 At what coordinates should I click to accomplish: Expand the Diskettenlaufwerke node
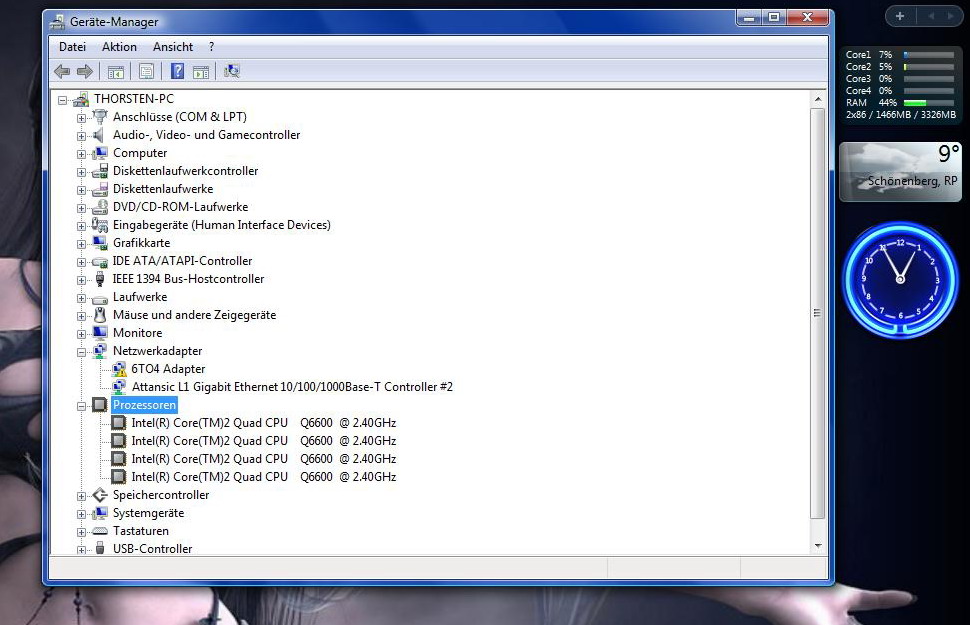coord(81,190)
